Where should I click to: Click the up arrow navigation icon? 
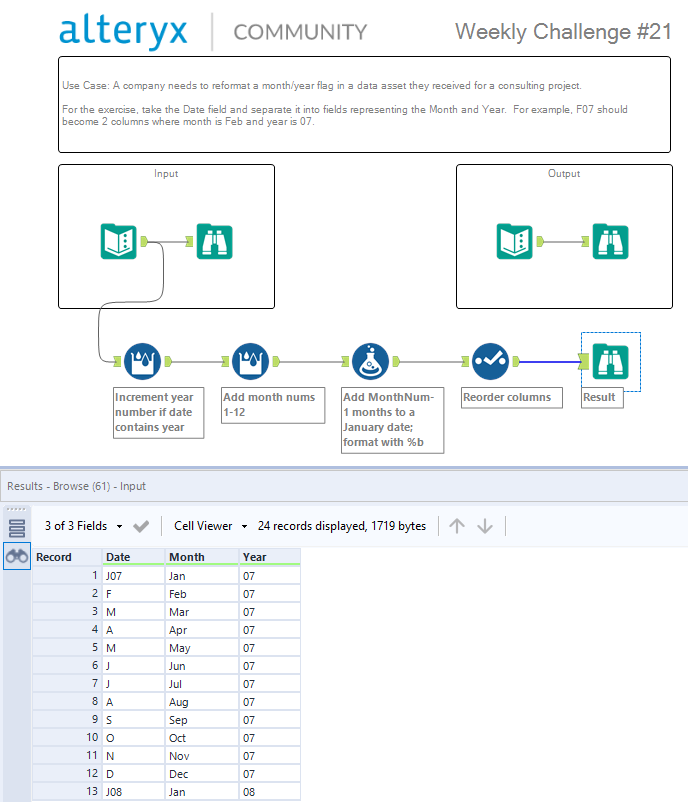457,526
